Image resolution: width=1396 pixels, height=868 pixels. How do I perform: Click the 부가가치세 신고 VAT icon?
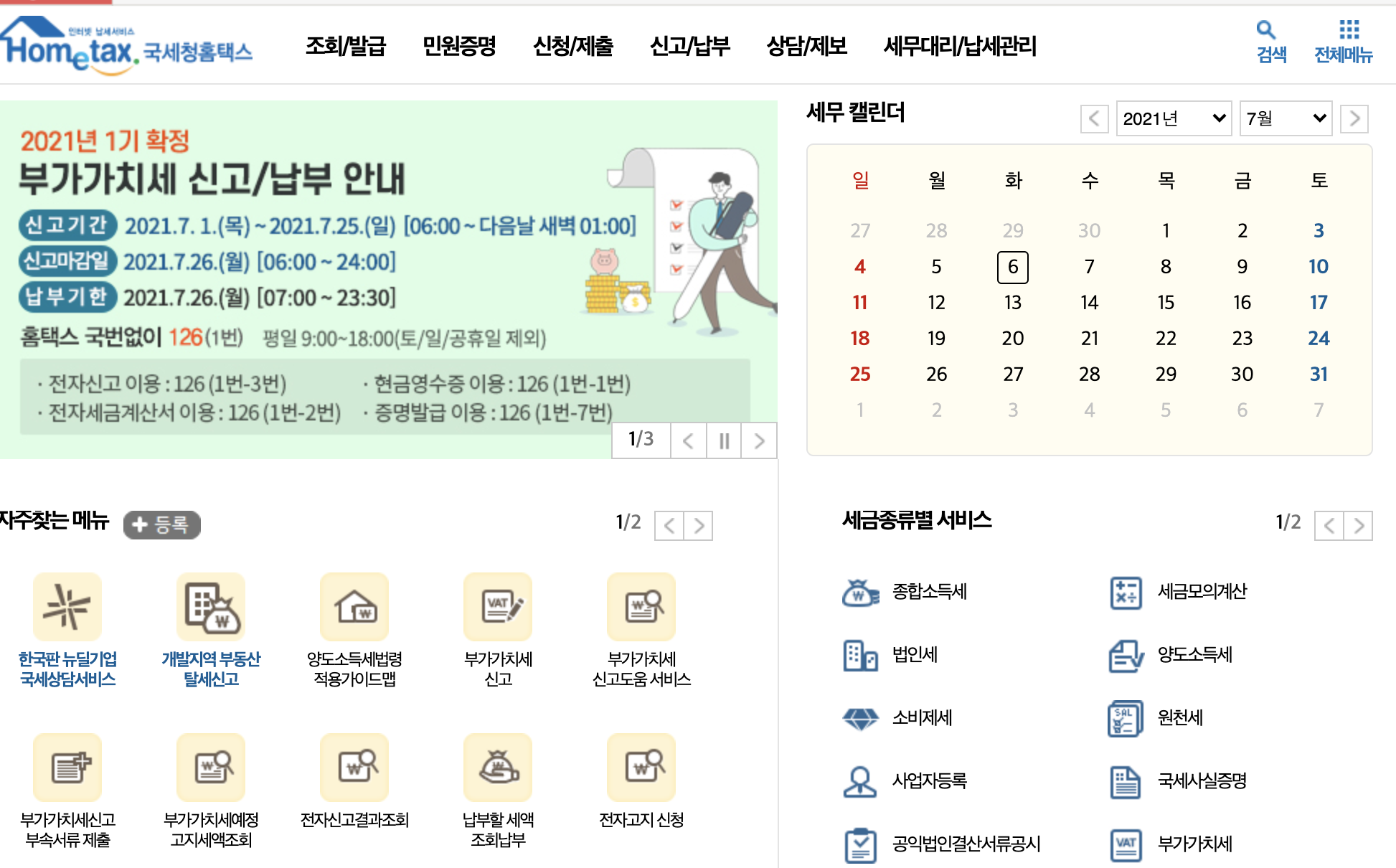pos(498,607)
